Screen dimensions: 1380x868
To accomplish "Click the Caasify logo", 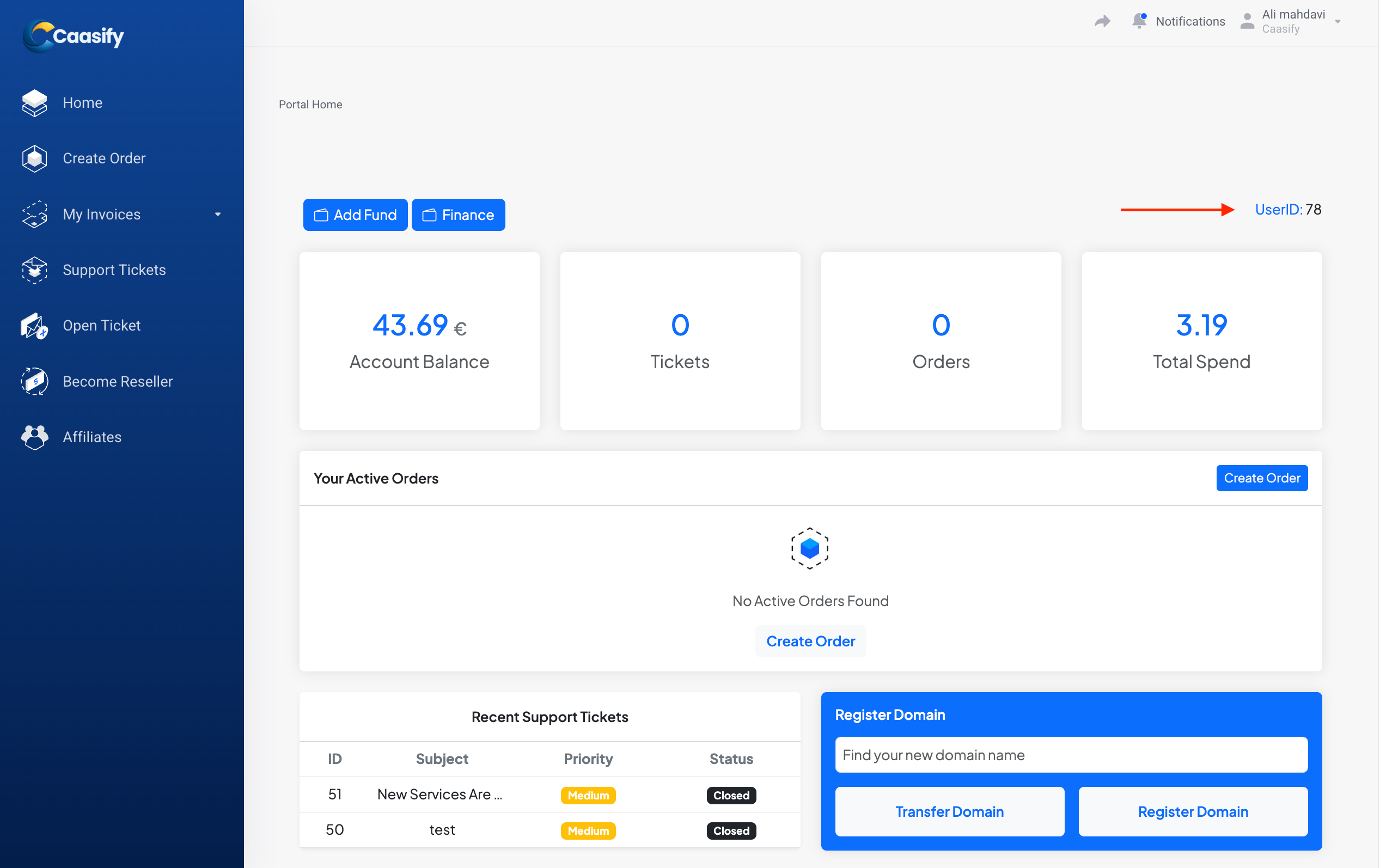I will click(74, 35).
